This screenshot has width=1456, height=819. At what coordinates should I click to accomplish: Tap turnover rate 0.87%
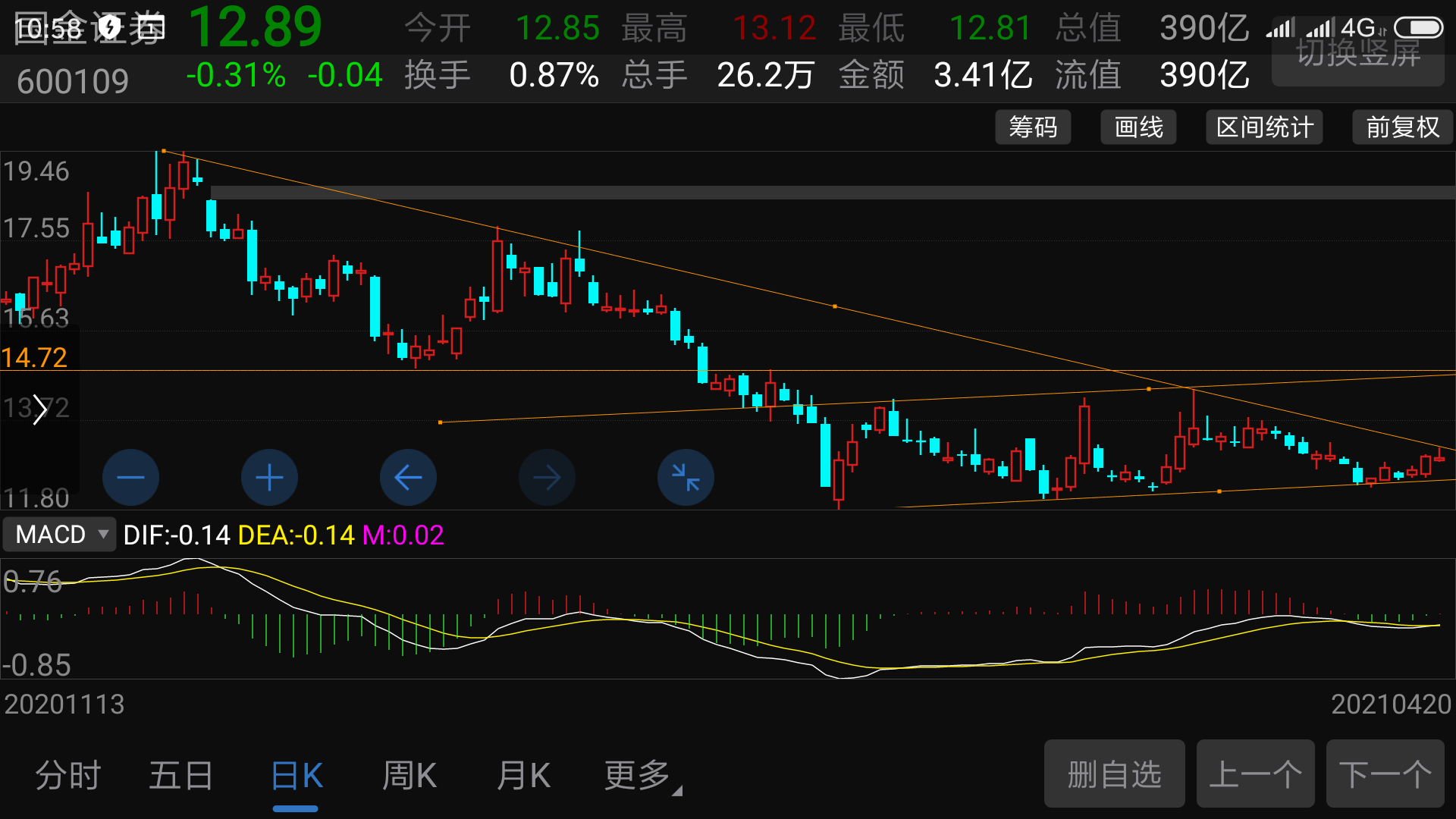point(554,75)
